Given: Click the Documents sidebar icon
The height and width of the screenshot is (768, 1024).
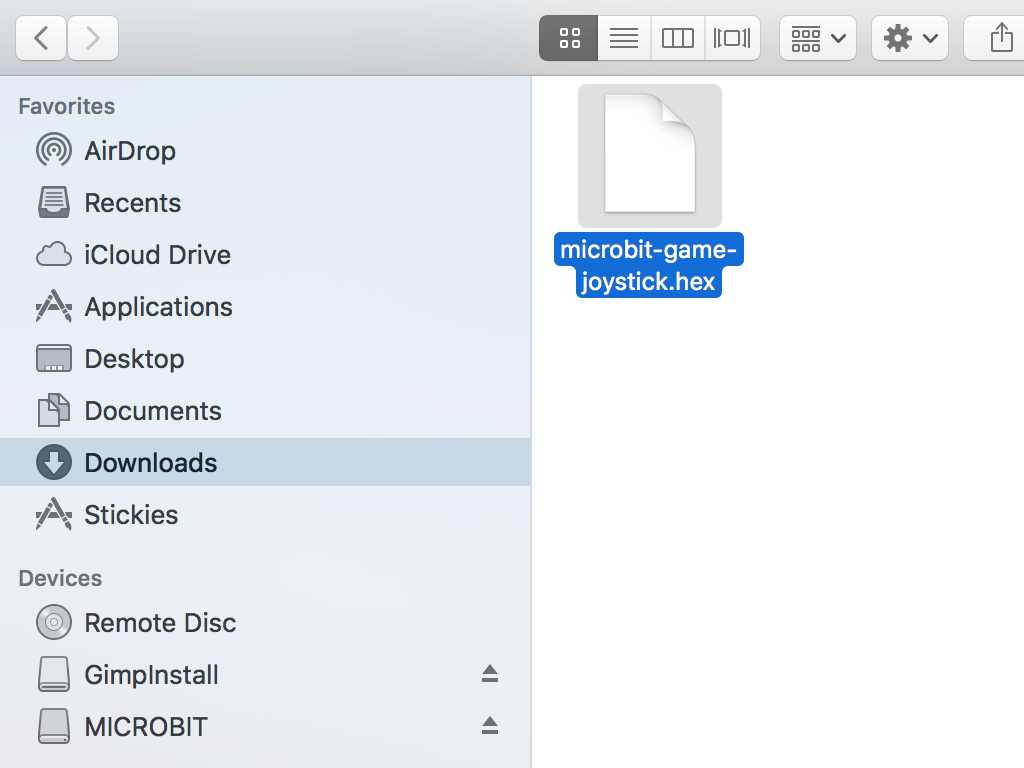Looking at the screenshot, I should click(x=54, y=410).
